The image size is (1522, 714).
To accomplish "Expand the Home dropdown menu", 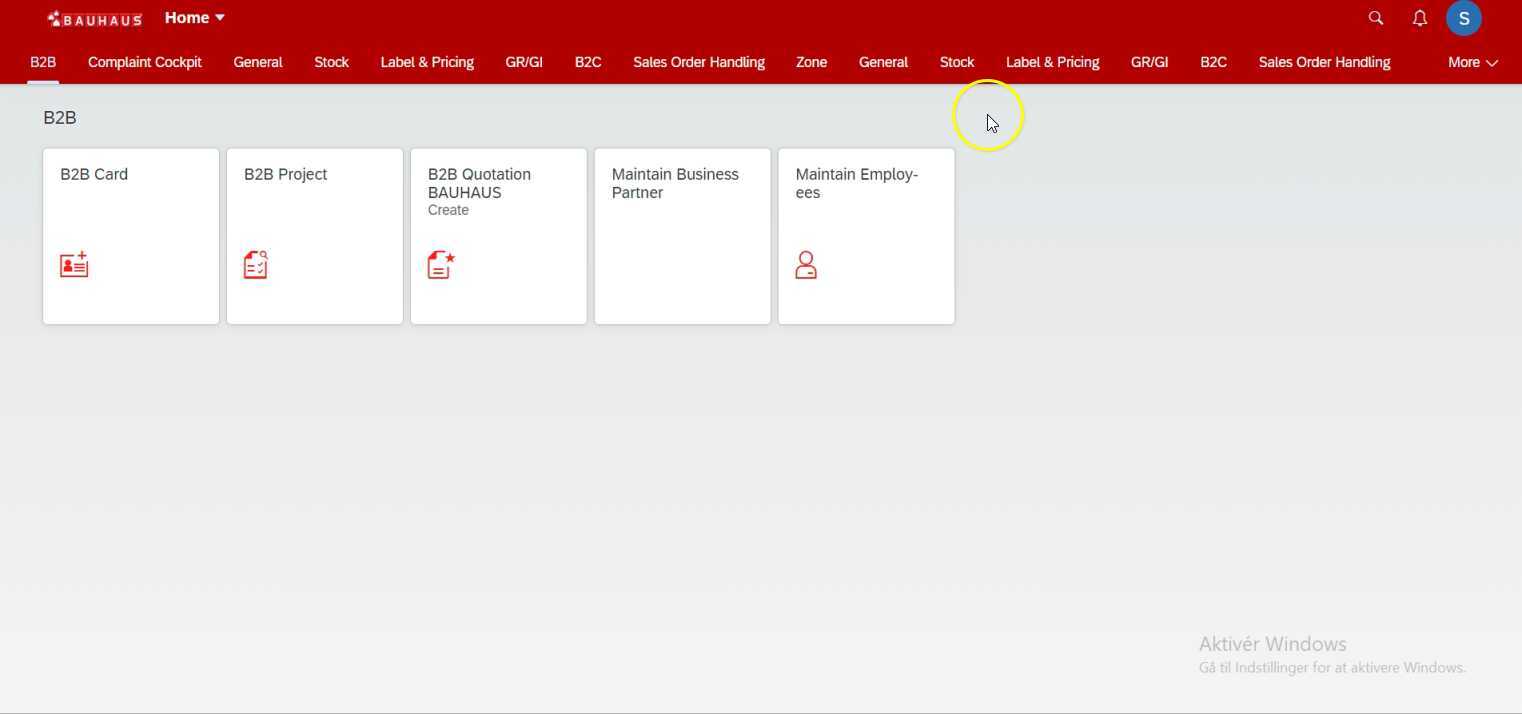I will pyautogui.click(x=195, y=18).
